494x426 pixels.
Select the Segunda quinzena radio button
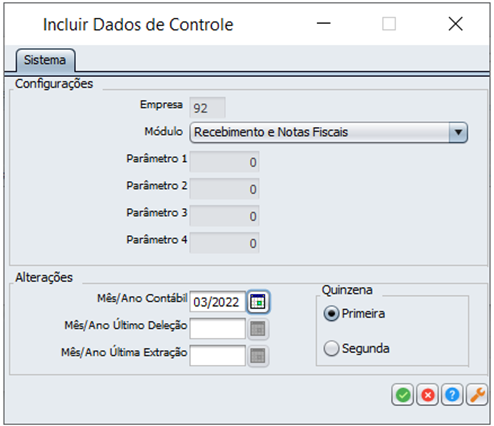click(331, 349)
